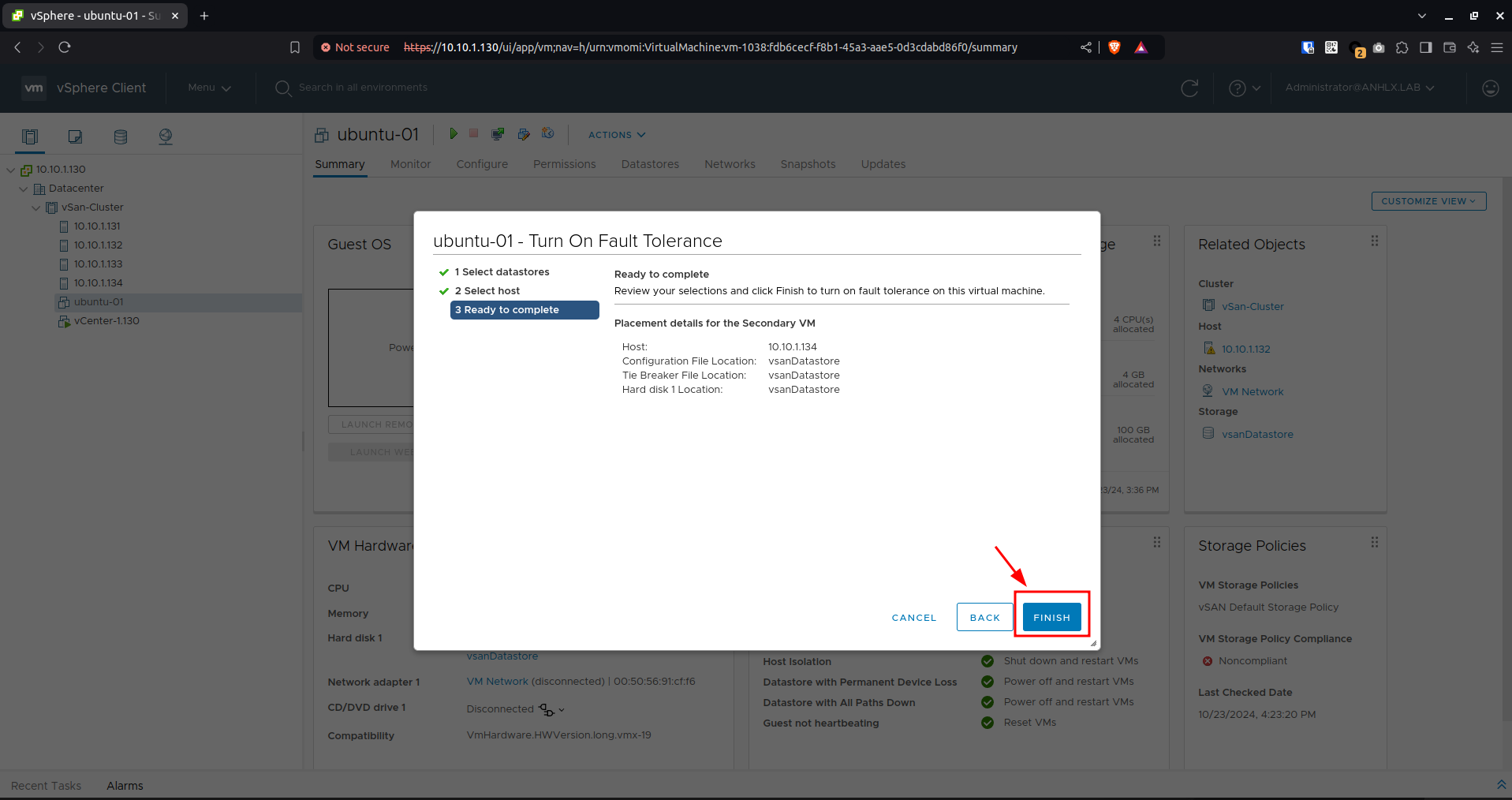The height and width of the screenshot is (800, 1512).
Task: Open the ACTIONS dropdown
Action: pos(617,135)
